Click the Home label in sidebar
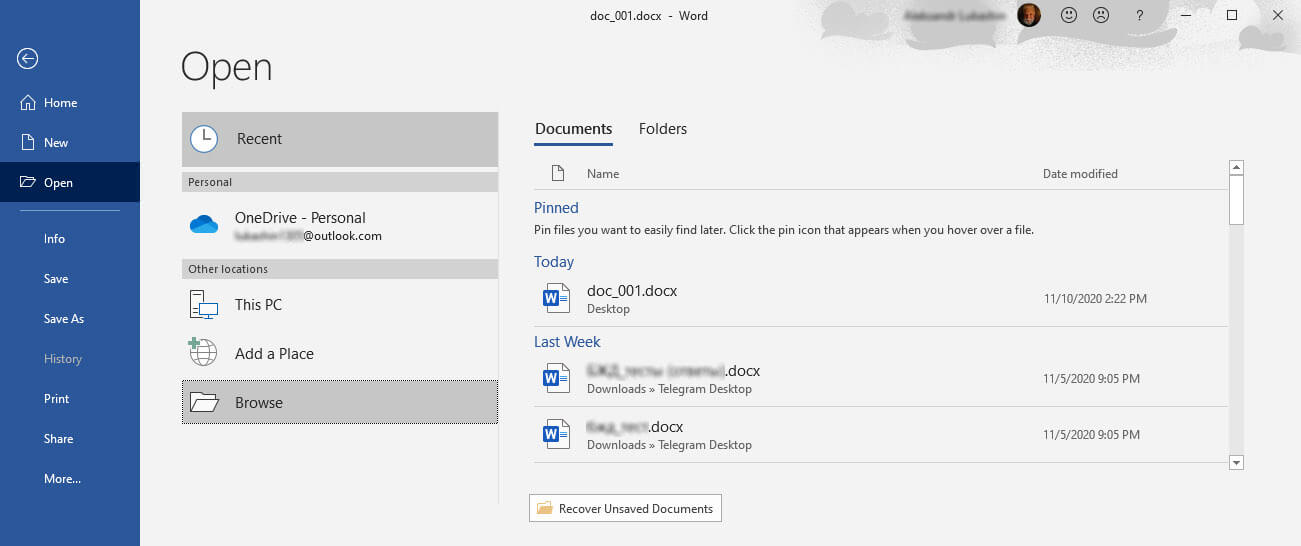Viewport: 1301px width, 546px height. coord(60,102)
